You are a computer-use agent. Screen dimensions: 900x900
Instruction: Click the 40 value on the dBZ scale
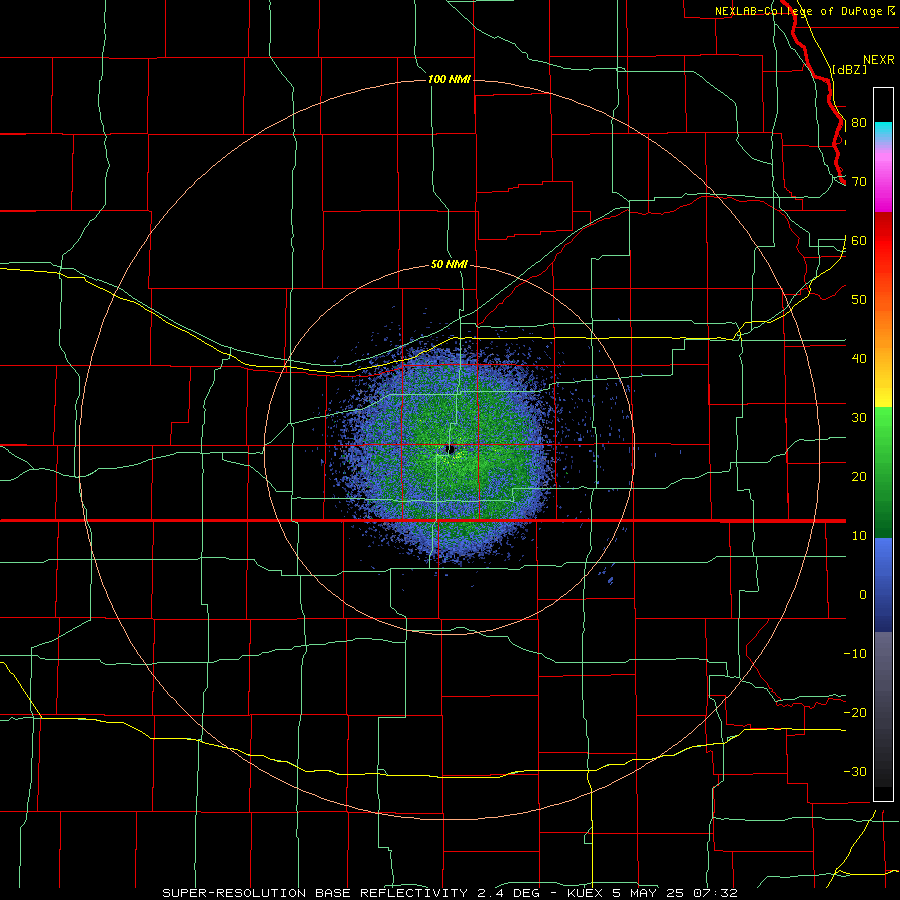[859, 359]
